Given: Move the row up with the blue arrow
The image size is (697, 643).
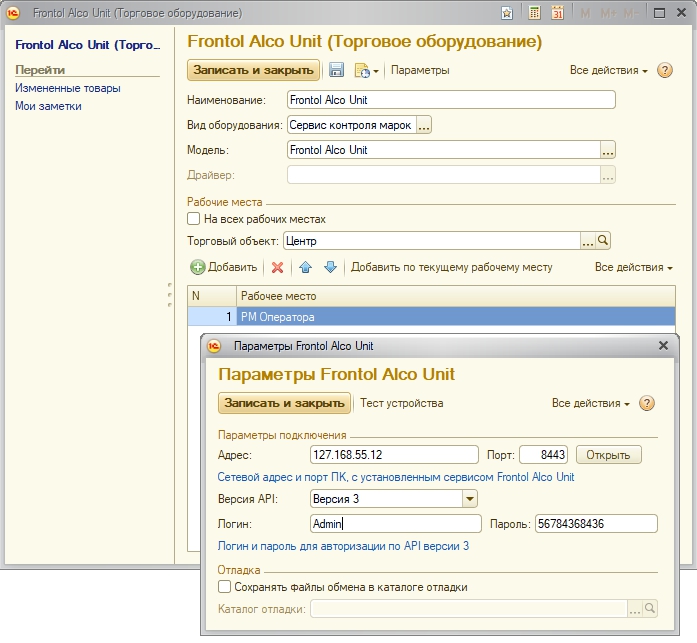Looking at the screenshot, I should [x=305, y=267].
